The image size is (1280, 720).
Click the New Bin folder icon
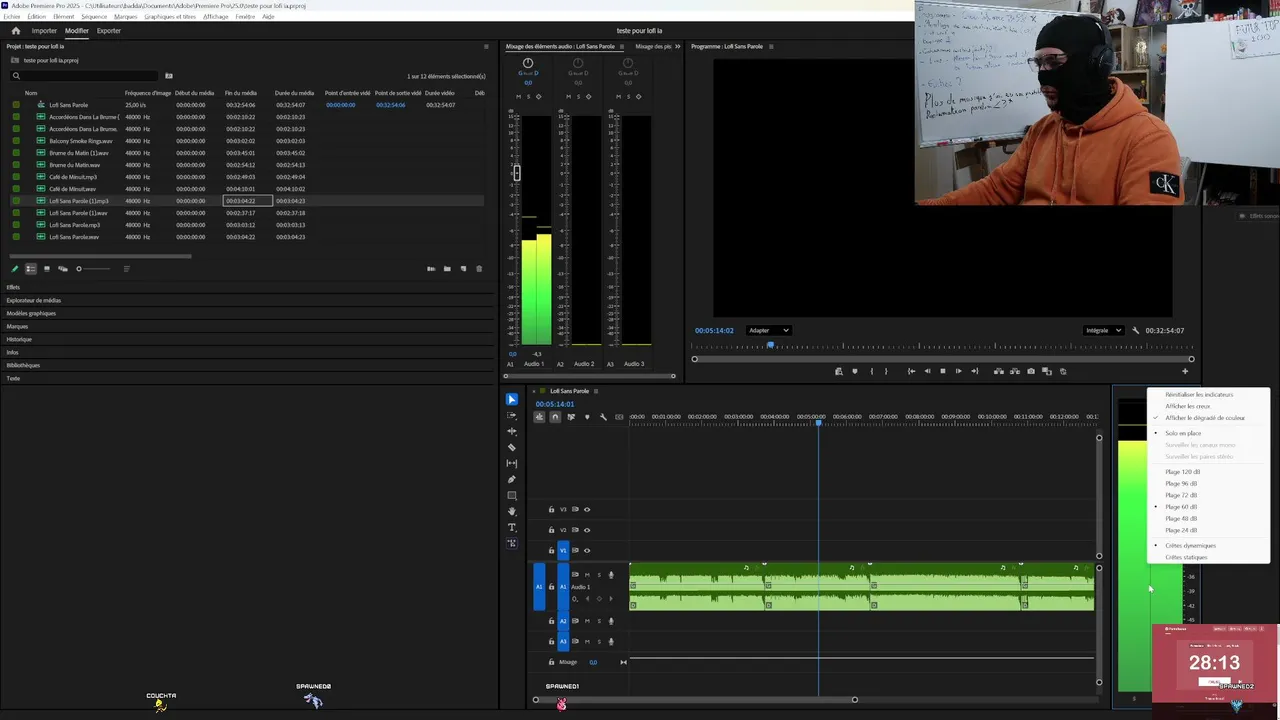click(447, 269)
